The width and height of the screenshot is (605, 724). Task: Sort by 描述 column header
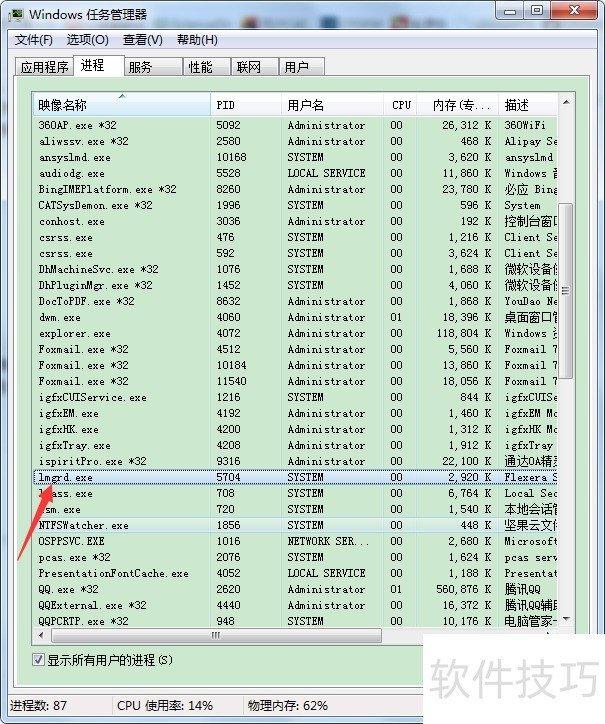[527, 105]
